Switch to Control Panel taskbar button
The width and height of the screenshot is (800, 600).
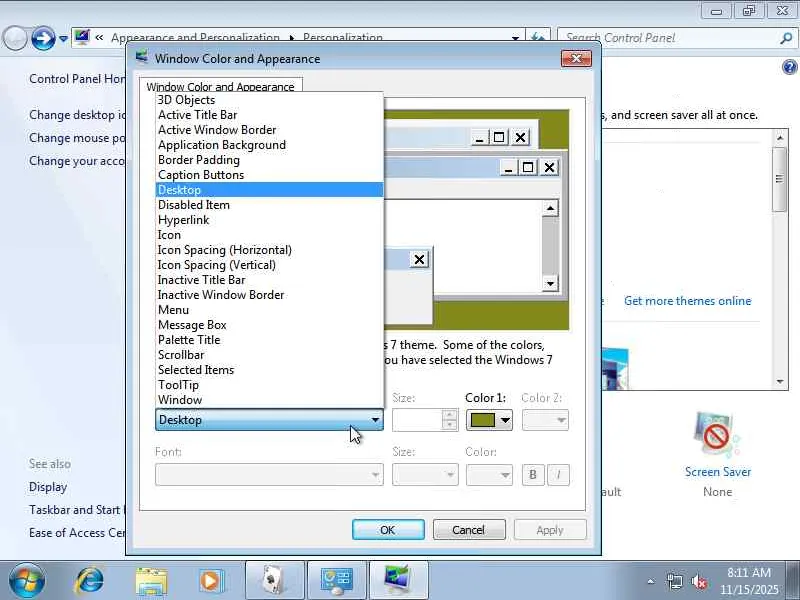click(x=337, y=581)
